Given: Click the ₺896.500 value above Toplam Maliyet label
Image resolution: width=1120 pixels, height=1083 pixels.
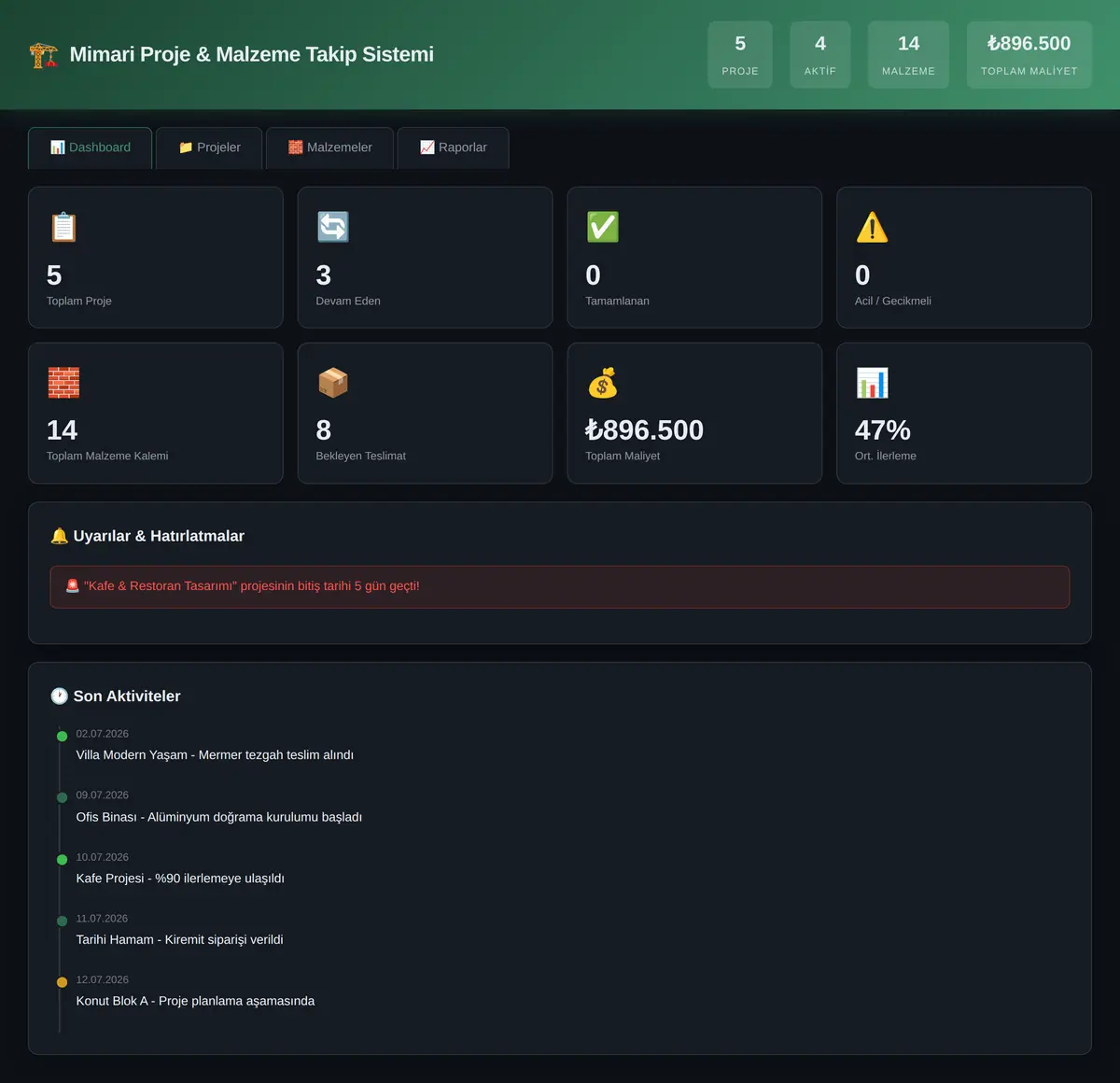Looking at the screenshot, I should pos(645,430).
